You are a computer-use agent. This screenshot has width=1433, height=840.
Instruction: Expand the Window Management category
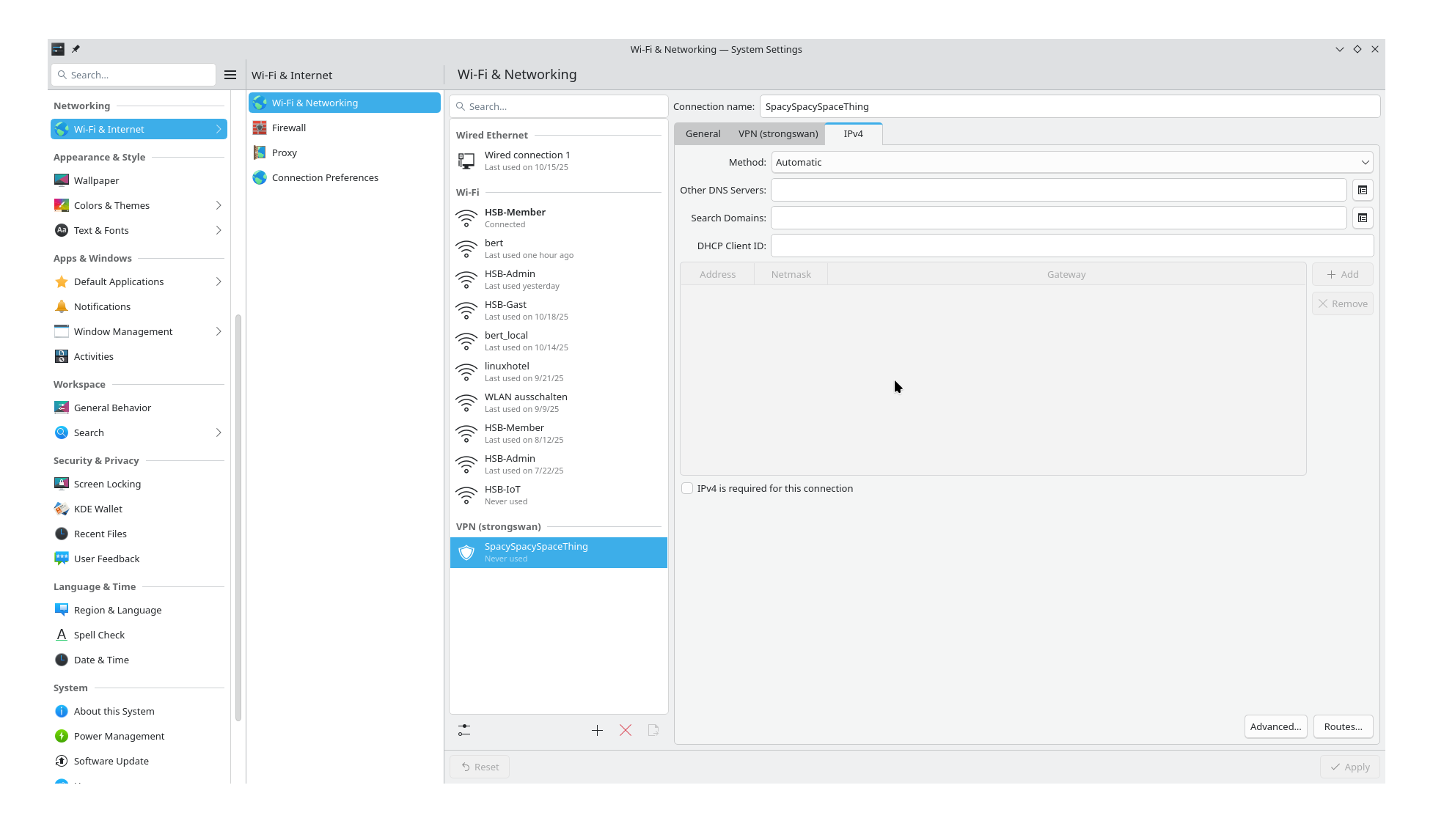[x=219, y=331]
